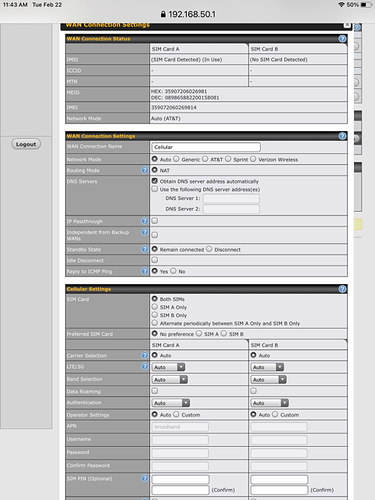Select Sprint network mode

[x=228, y=159]
